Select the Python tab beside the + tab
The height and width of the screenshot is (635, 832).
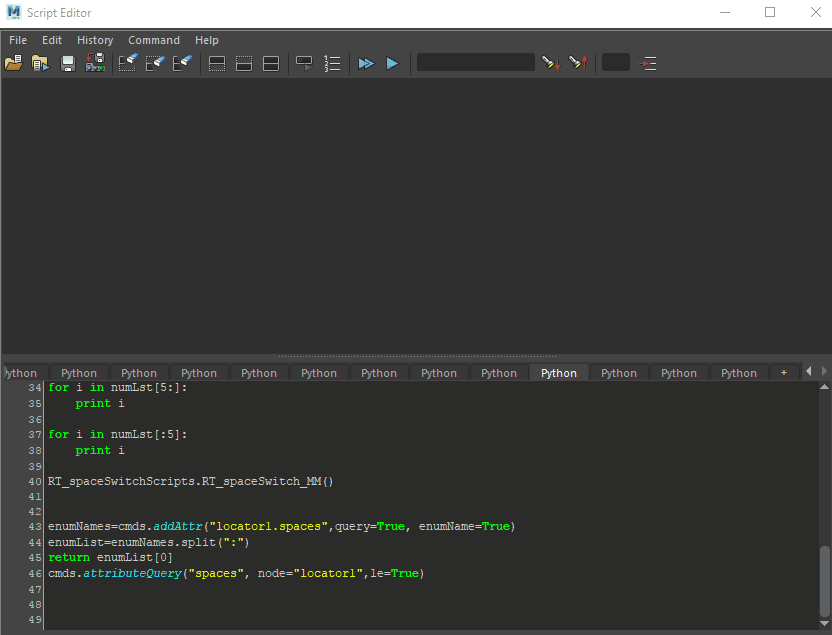point(739,373)
